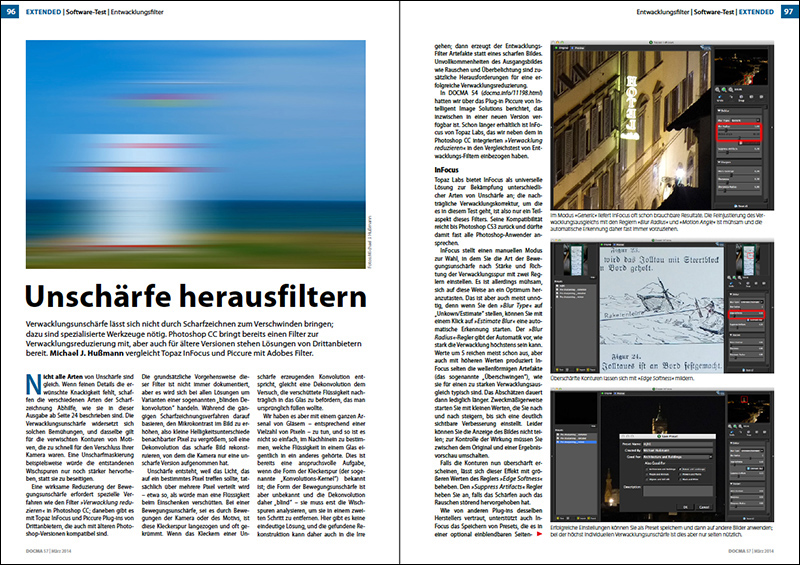Open the Blur Type dropdown in hotel screenshot
Image resolution: width=800 pixels, height=565 pixels.
pyautogui.click(x=745, y=120)
